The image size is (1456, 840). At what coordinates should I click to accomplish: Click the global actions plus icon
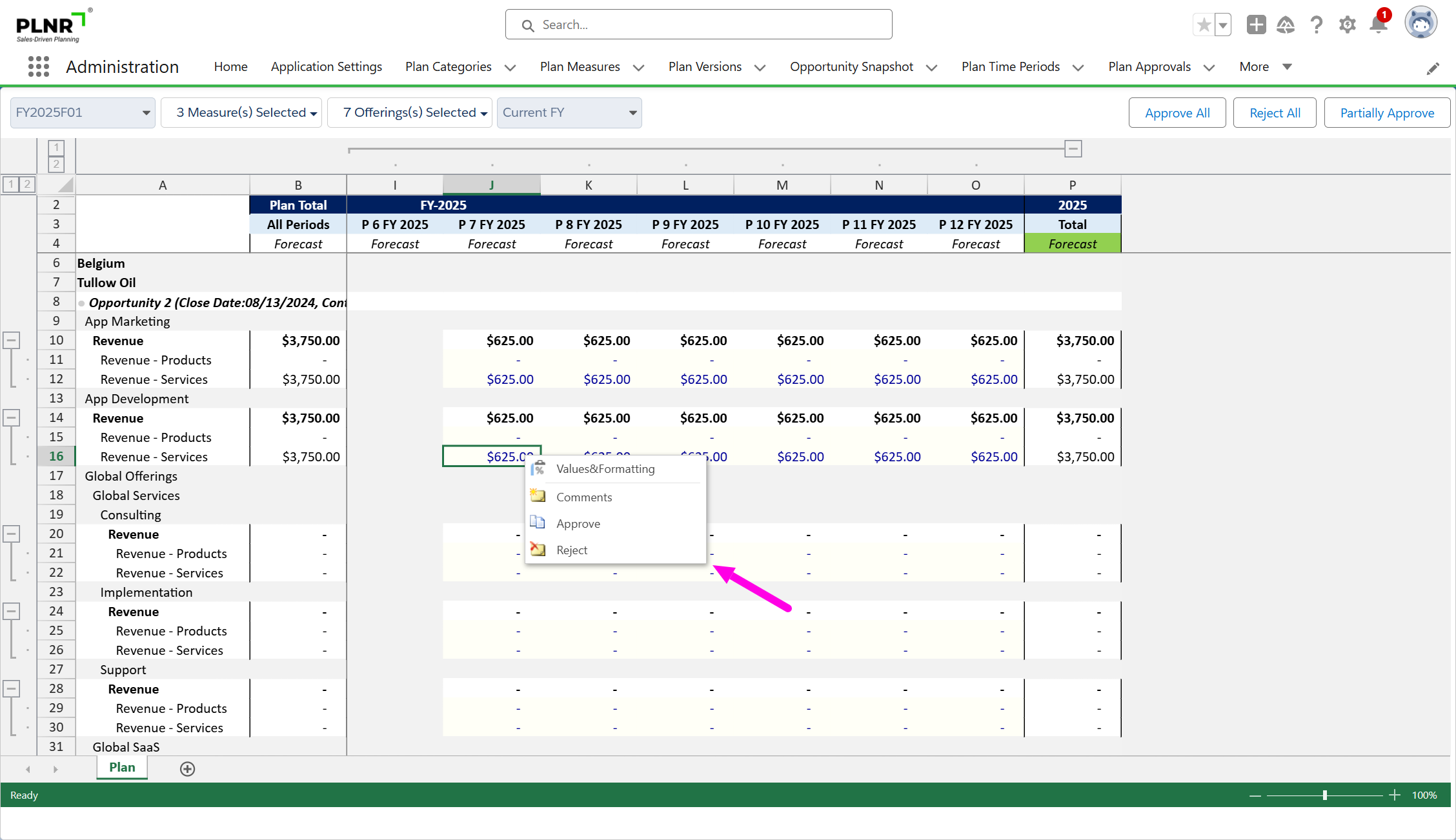1256,25
